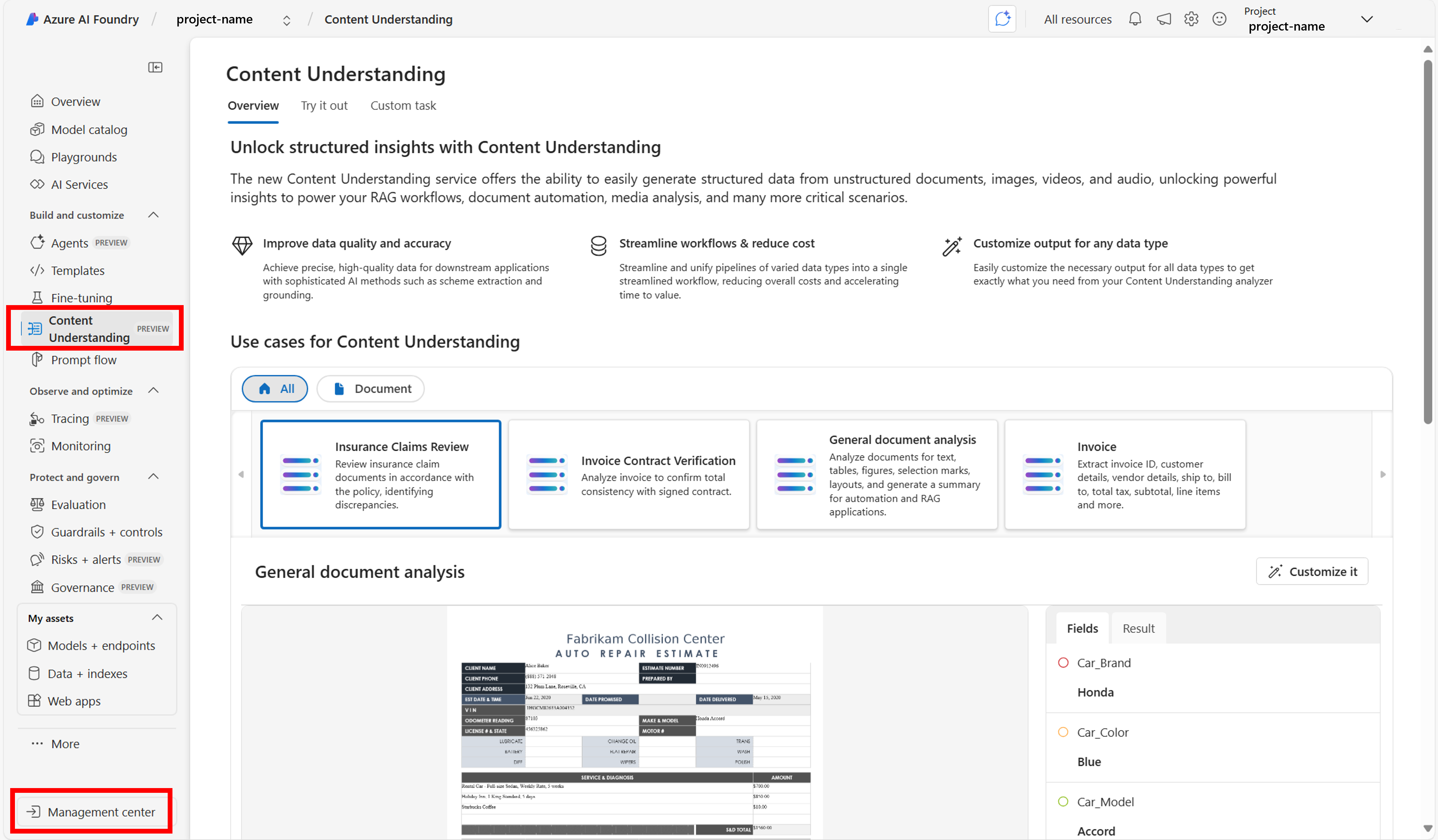Open the Copilot assistant
This screenshot has width=1438, height=840.
[x=1002, y=19]
